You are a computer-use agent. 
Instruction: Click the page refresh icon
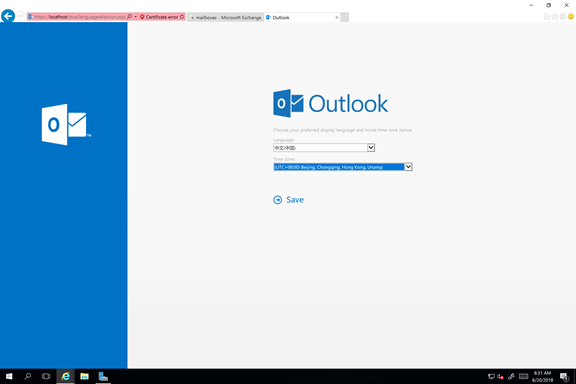[x=182, y=17]
